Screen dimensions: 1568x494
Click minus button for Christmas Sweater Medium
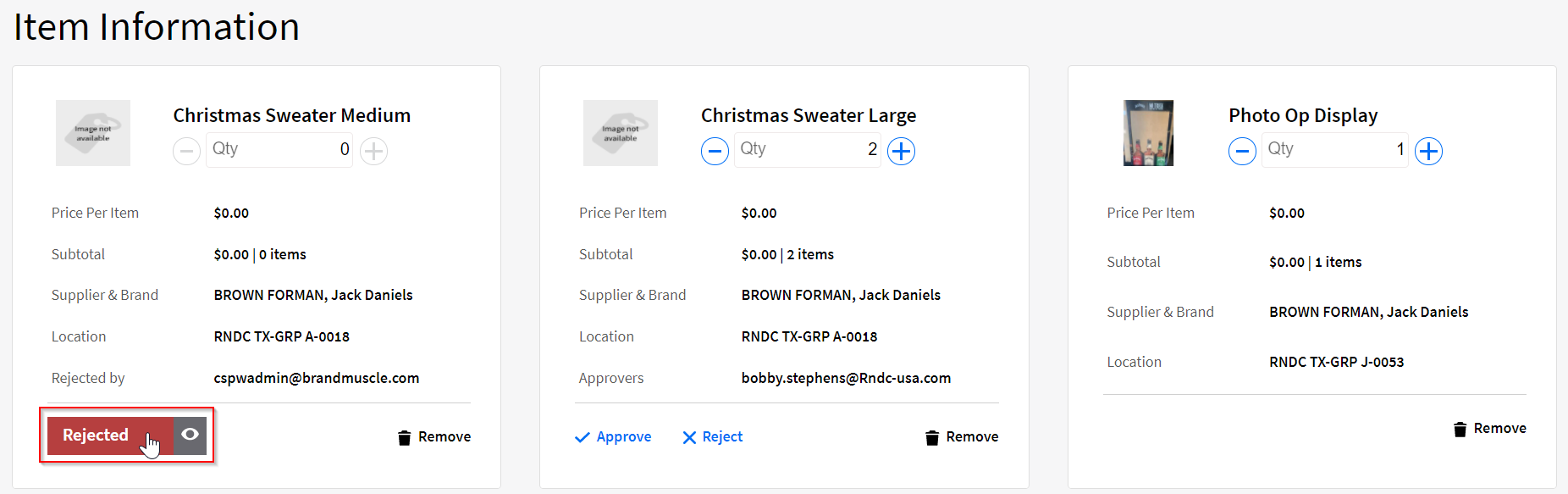point(186,152)
